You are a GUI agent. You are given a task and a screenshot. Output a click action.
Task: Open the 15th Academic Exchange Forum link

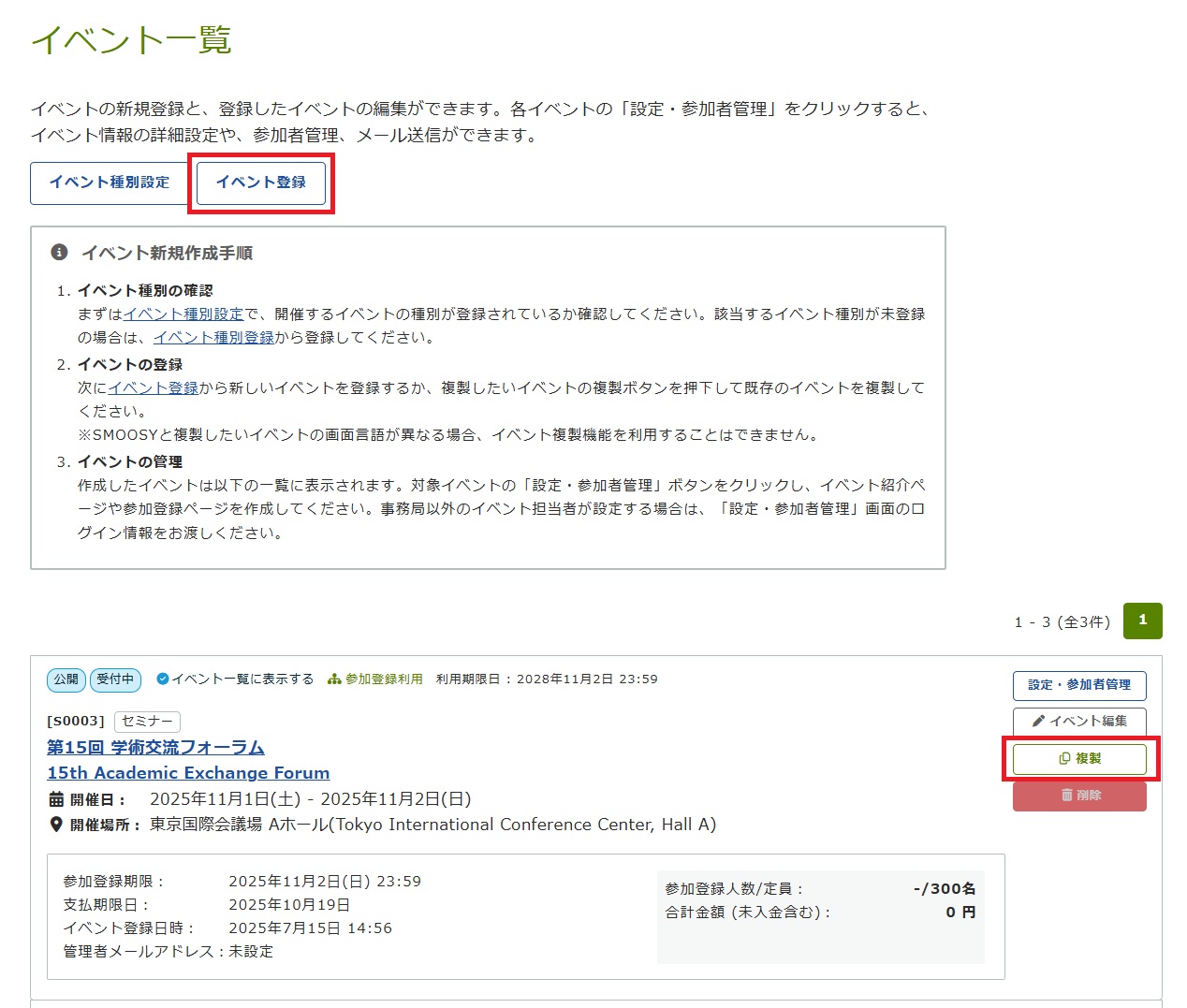pos(188,773)
